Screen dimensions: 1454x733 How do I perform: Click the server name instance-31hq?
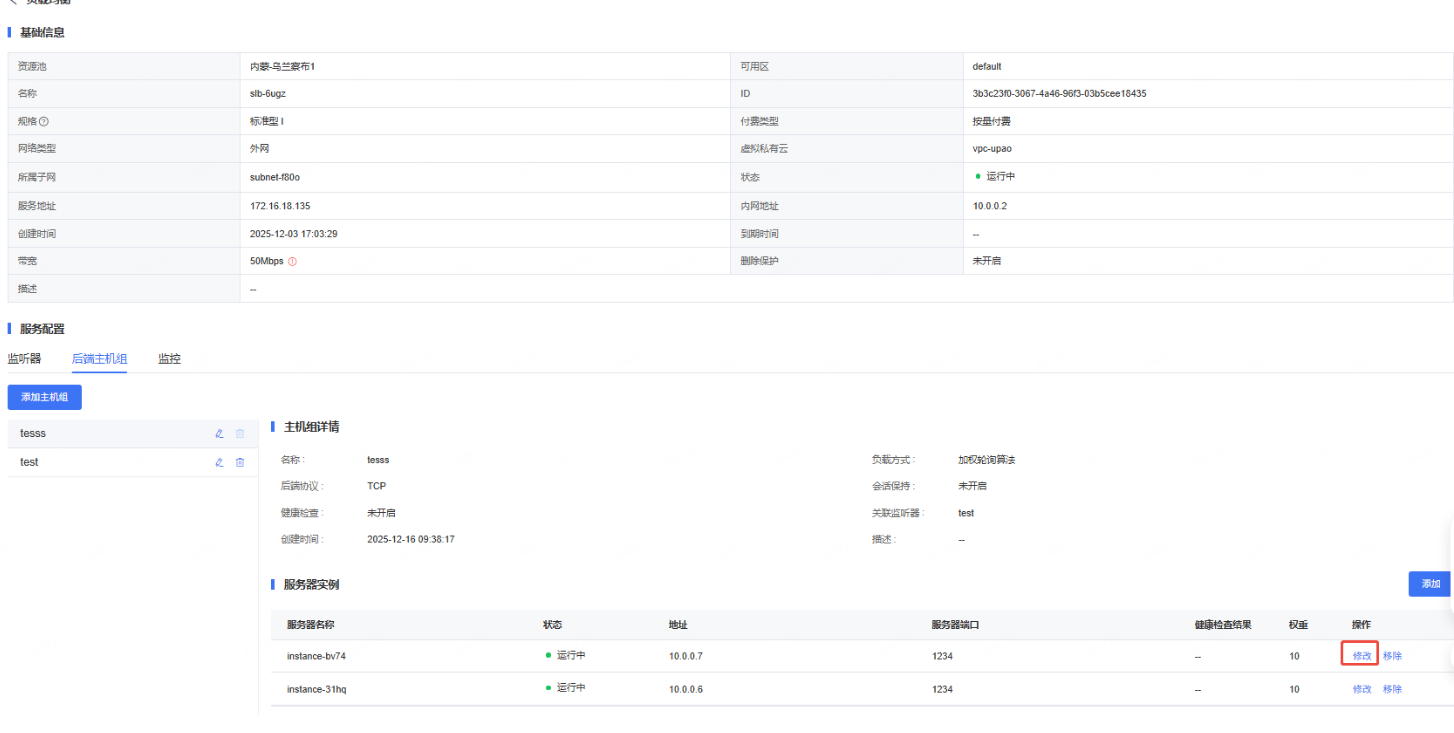coord(316,689)
